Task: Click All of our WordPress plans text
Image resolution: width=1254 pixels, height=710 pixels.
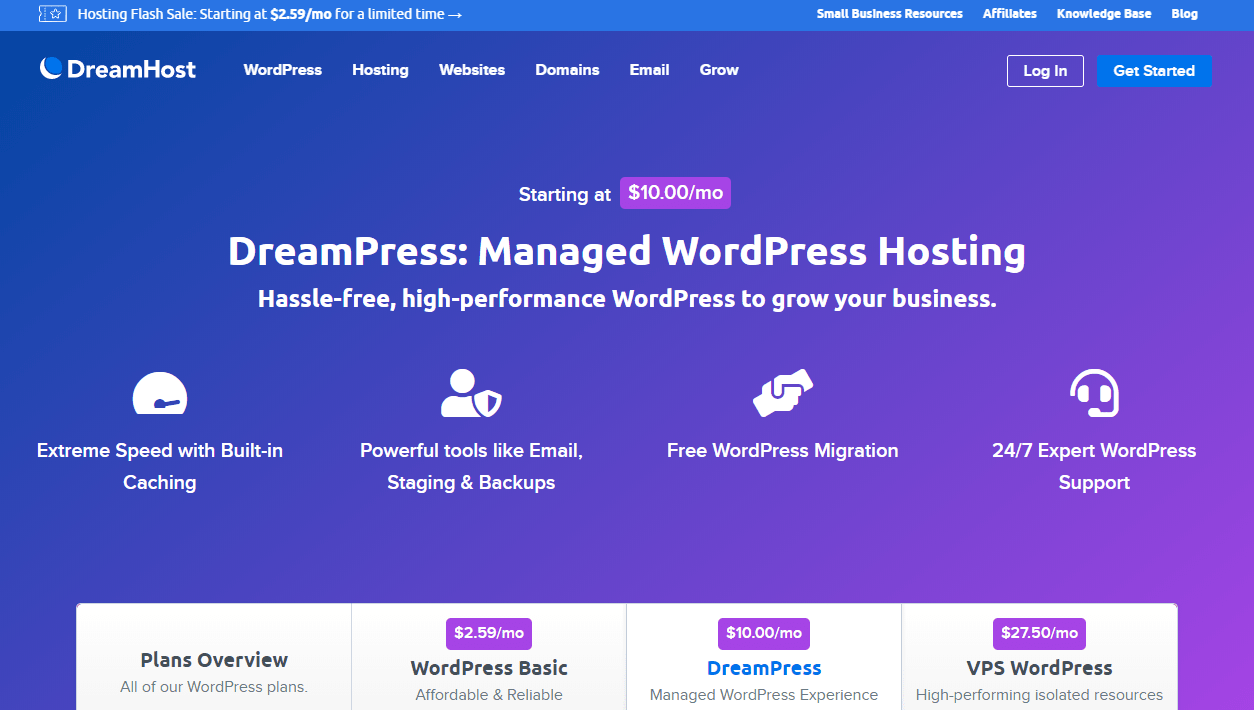Action: (214, 687)
